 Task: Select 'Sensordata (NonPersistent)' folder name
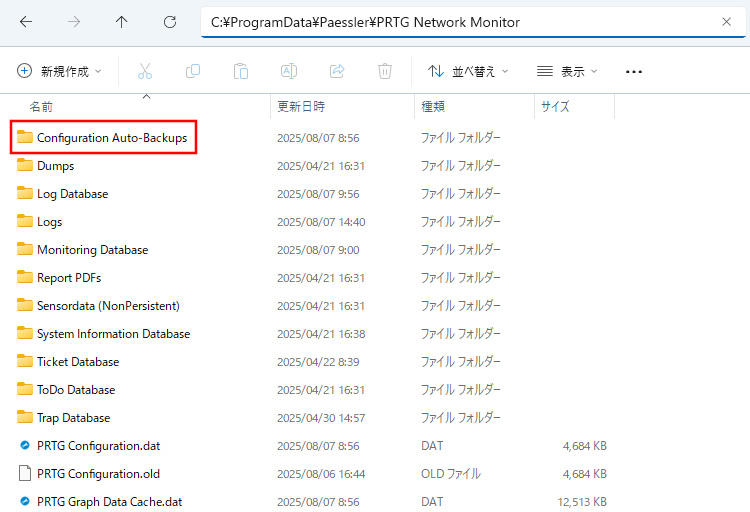(x=109, y=306)
